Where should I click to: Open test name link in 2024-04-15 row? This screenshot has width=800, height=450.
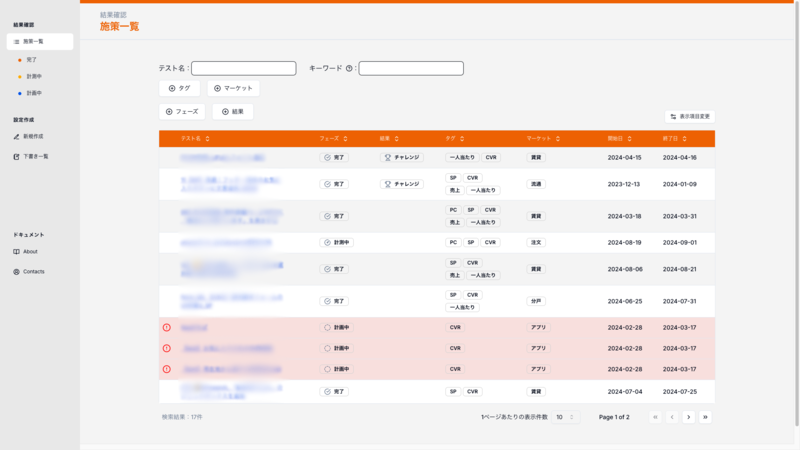point(222,158)
